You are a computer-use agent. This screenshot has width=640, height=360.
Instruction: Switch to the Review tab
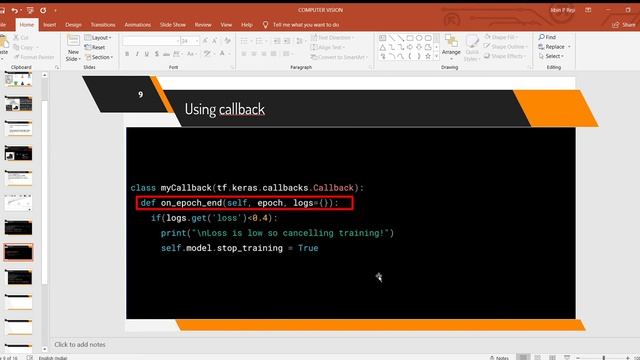pyautogui.click(x=203, y=25)
